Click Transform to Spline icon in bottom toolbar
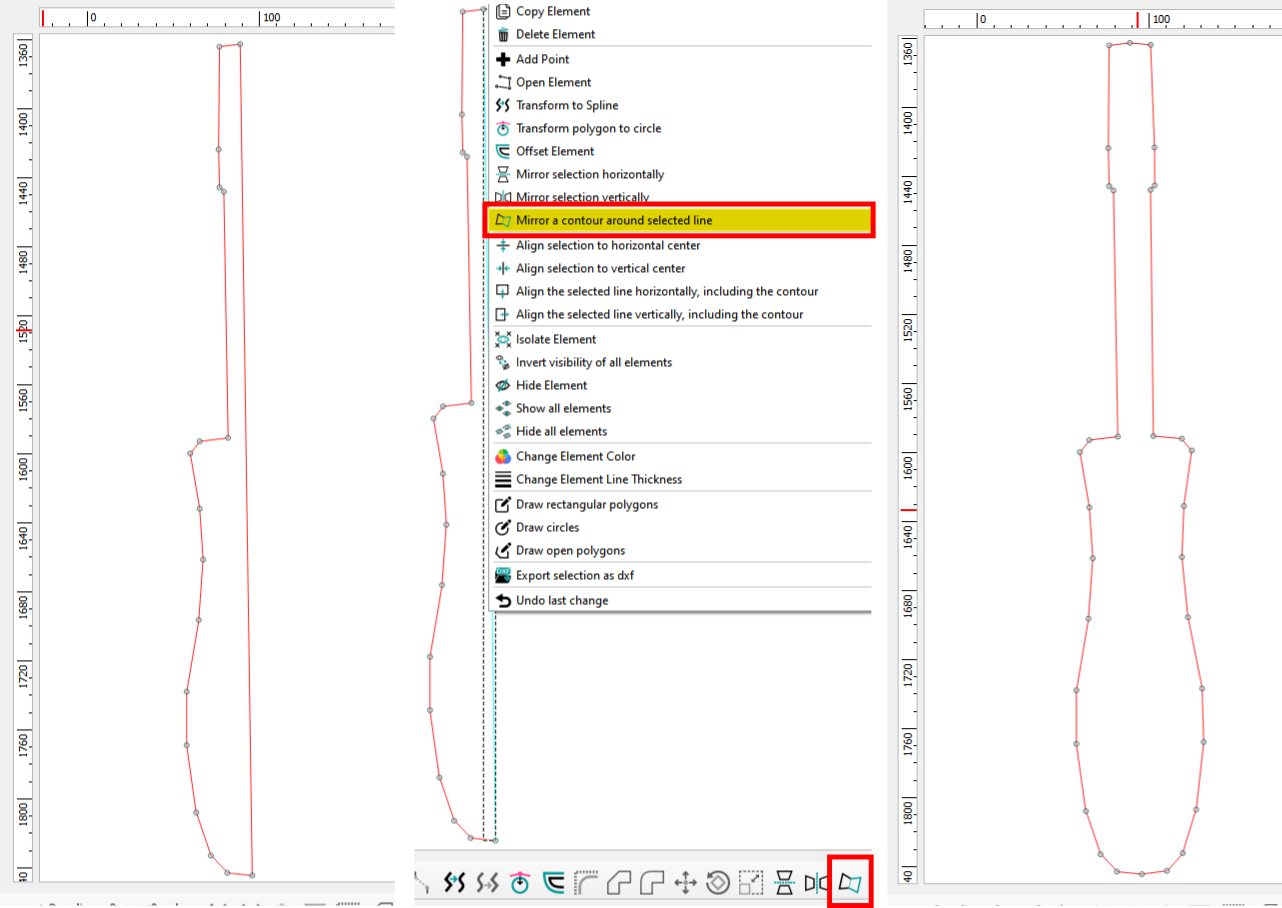The image size is (1282, 908). click(455, 882)
